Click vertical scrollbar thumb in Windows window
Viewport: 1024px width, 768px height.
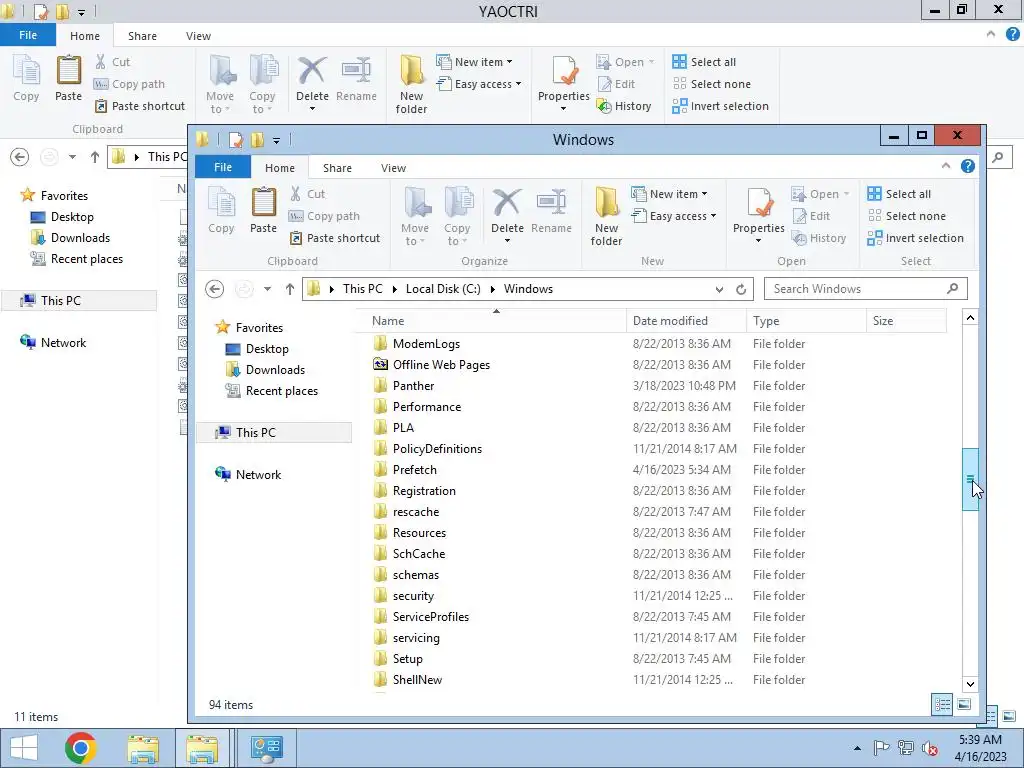[970, 479]
